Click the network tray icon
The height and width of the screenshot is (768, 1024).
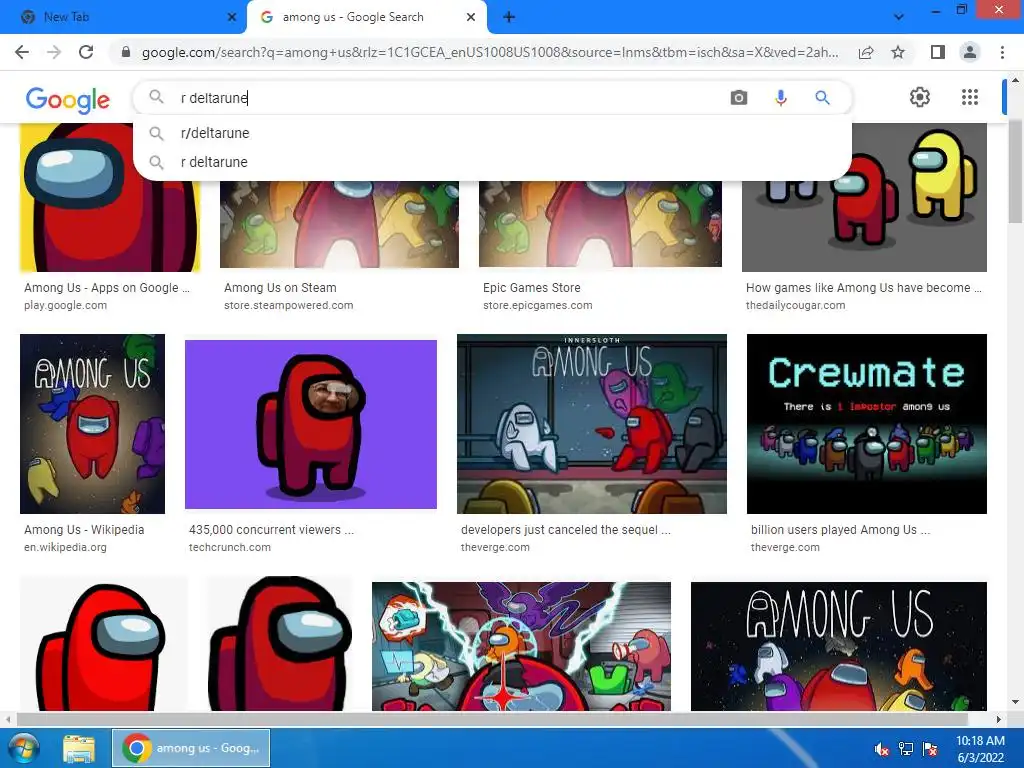click(x=906, y=748)
